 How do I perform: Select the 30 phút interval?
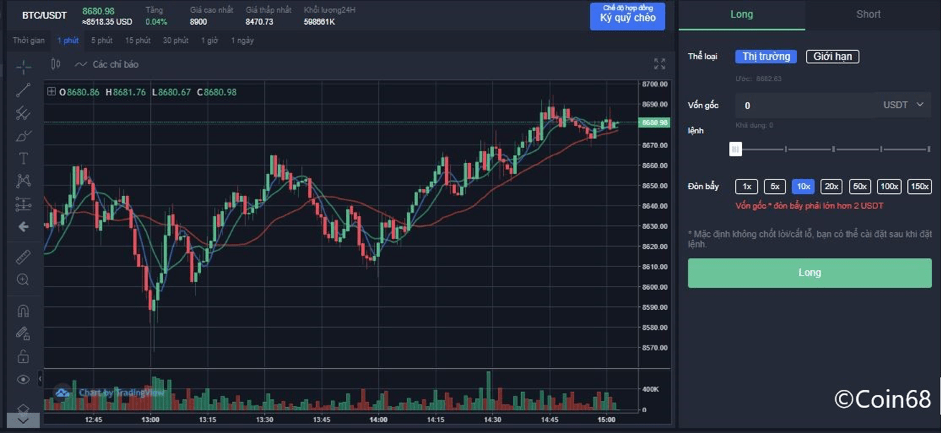(175, 40)
